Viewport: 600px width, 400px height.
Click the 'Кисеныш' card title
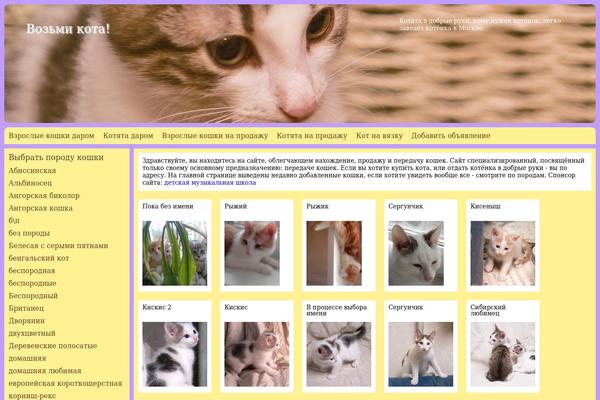pos(485,206)
